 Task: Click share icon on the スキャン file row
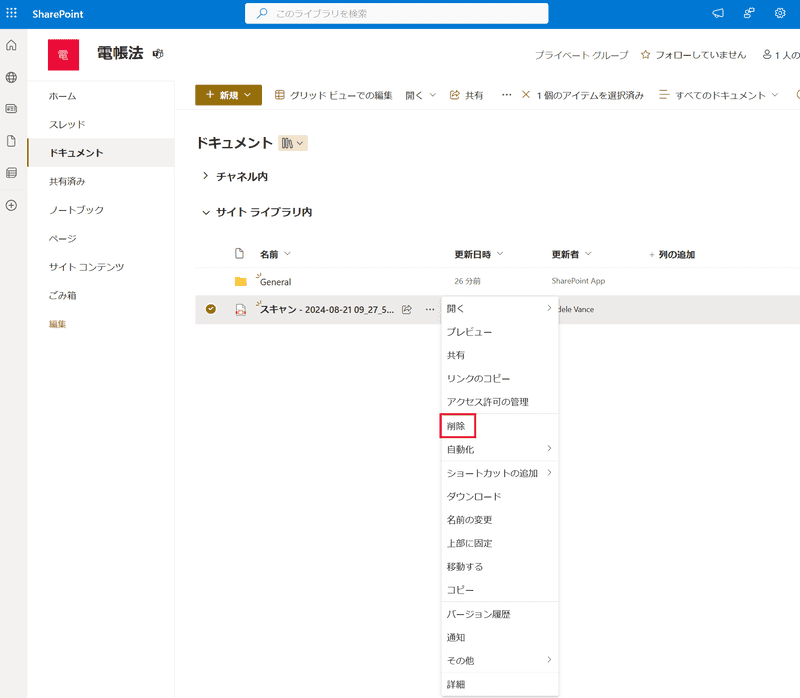[x=407, y=309]
